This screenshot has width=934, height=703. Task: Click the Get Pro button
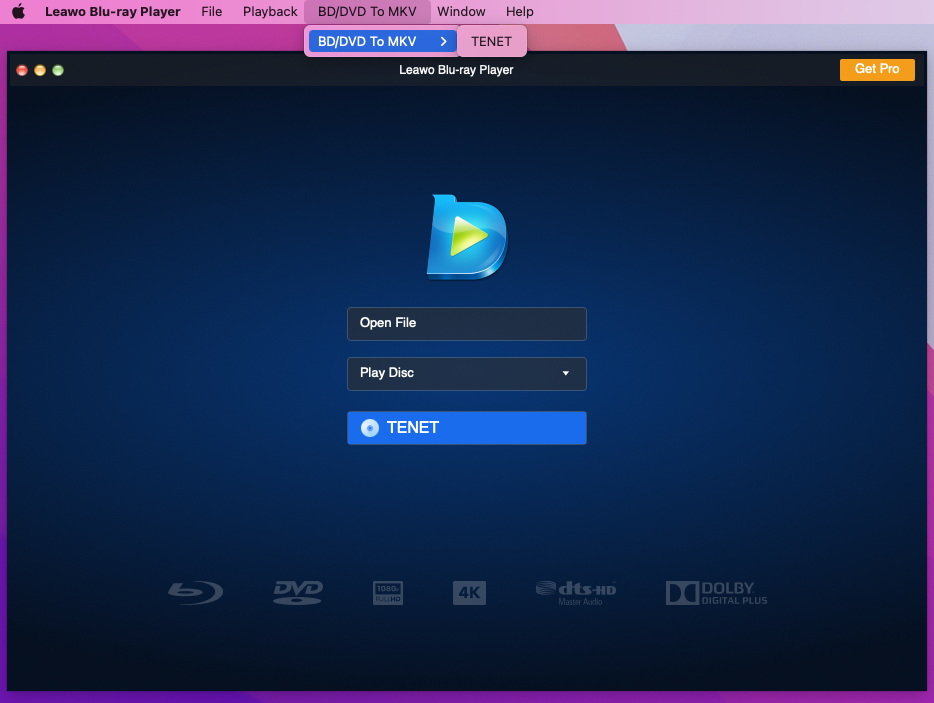tap(877, 69)
